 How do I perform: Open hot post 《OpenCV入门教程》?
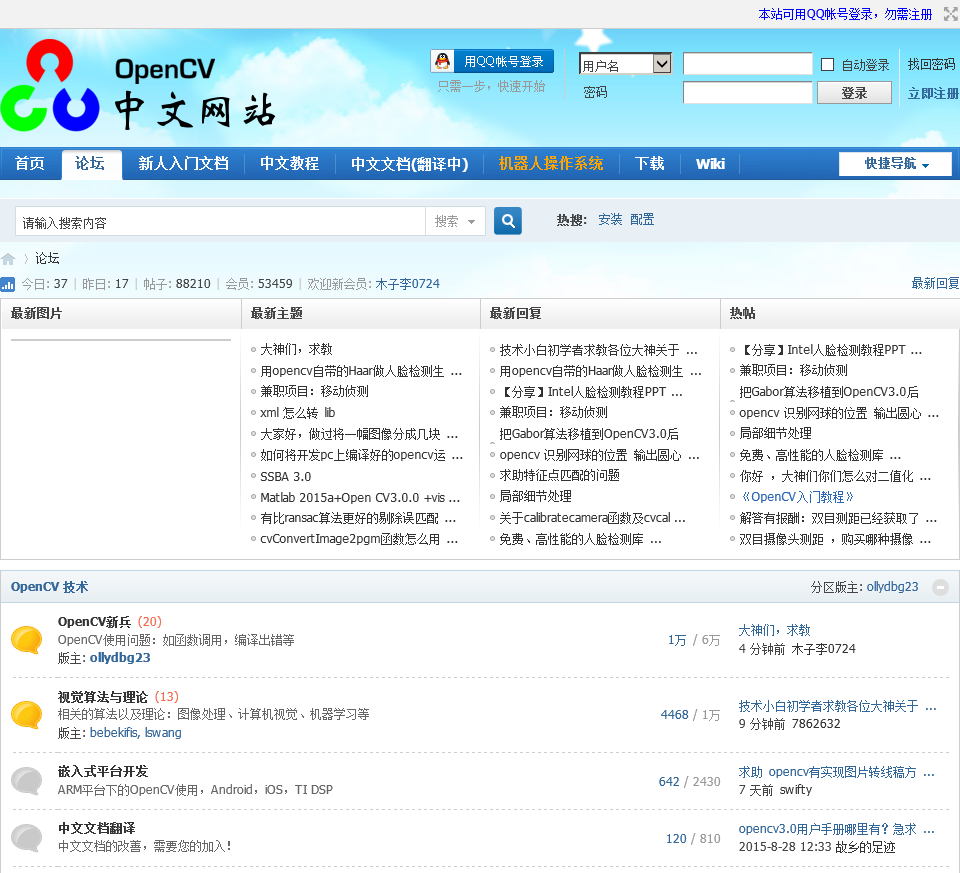tap(797, 496)
